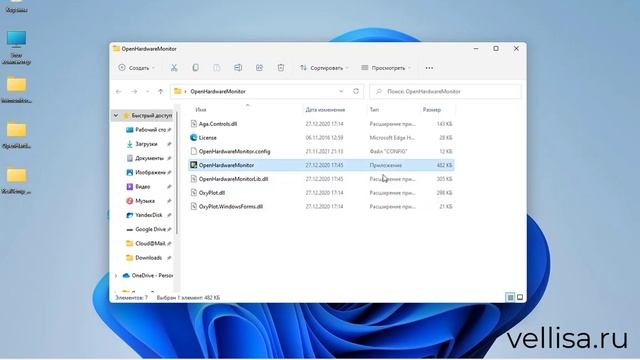Screen dimensions: 640x360
Task: Click the search OpenHardwareMonitor field
Action: (445, 91)
